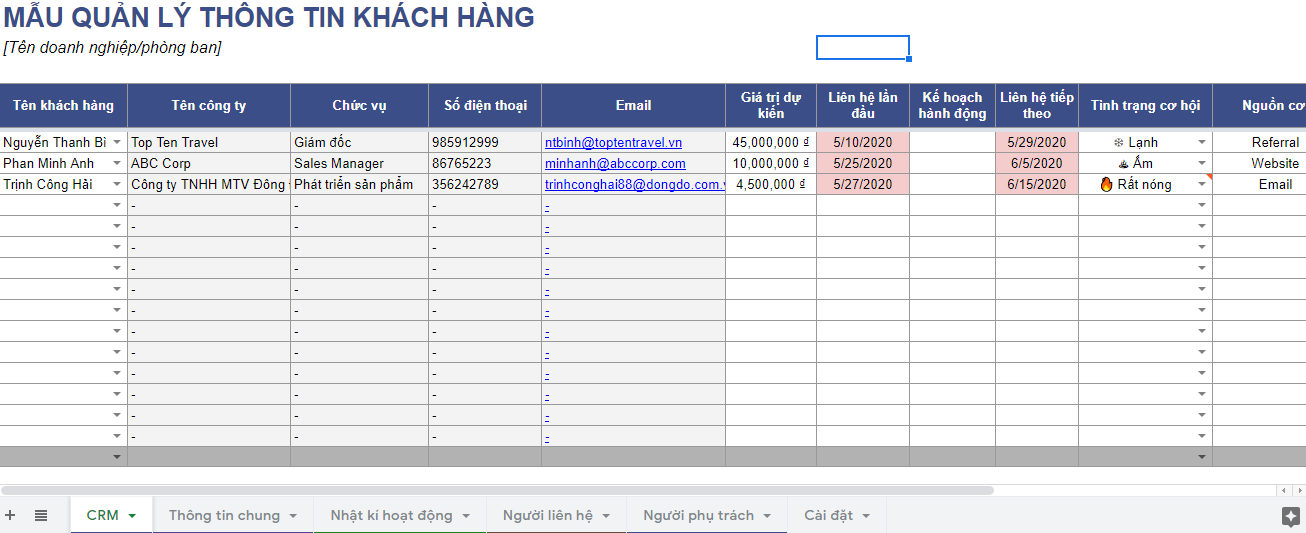This screenshot has width=1306, height=533.
Task: Click the Explore icon at bottom right
Action: pyautogui.click(x=1290, y=516)
